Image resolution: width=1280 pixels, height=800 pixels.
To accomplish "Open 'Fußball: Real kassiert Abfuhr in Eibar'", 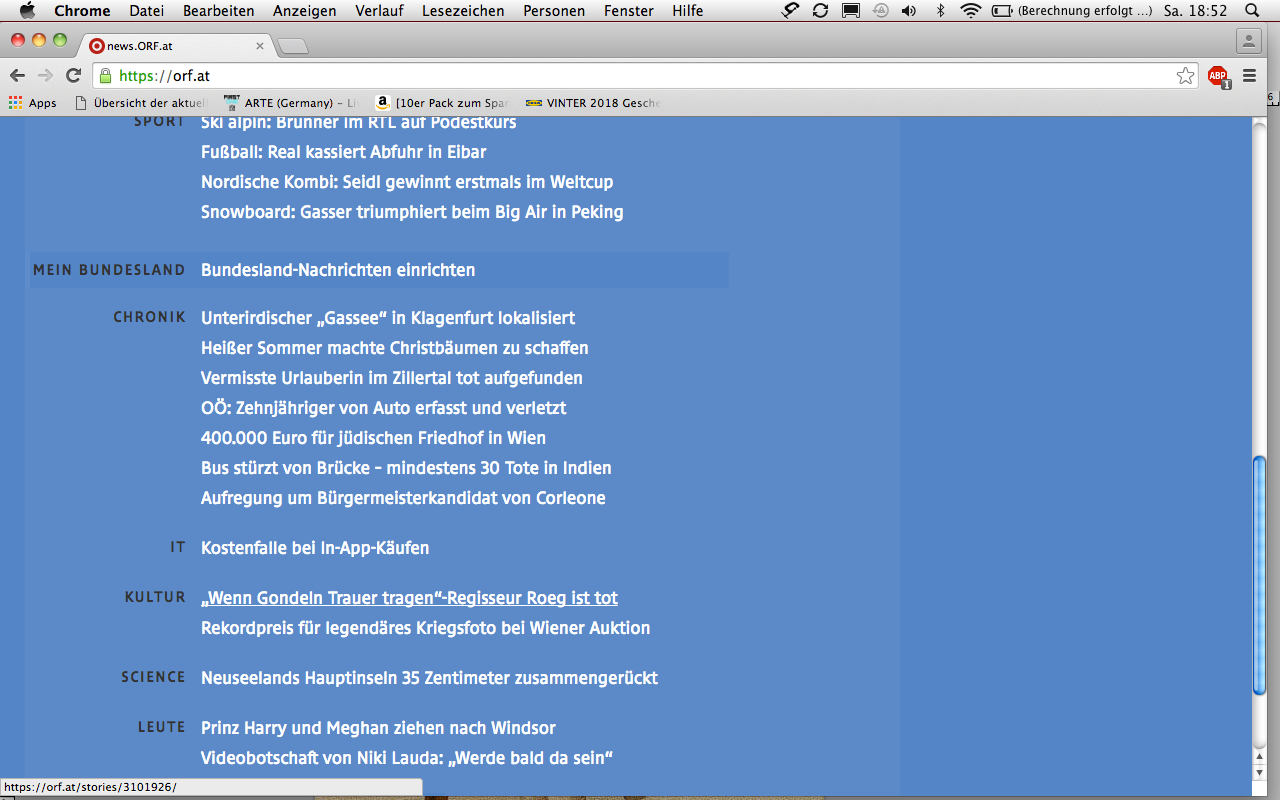I will pos(344,152).
